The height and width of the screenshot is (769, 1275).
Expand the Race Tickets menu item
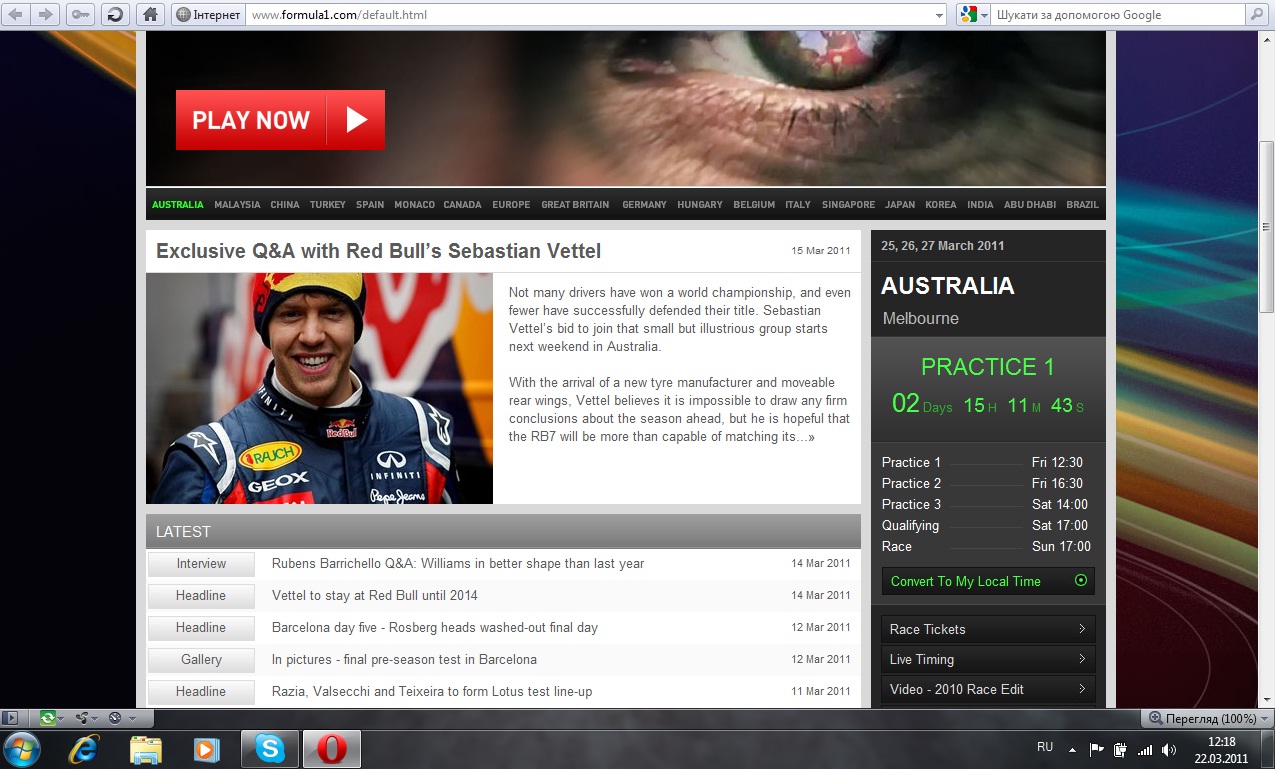(988, 629)
